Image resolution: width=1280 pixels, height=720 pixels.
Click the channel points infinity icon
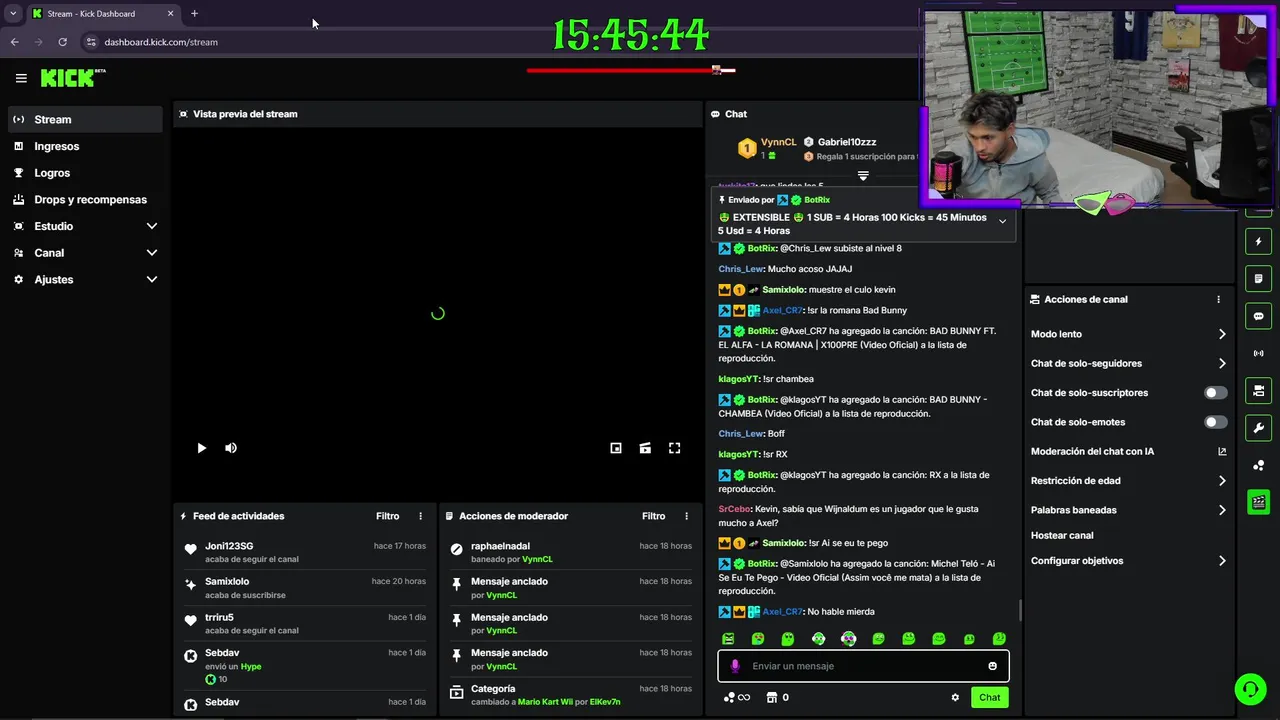(x=737, y=698)
